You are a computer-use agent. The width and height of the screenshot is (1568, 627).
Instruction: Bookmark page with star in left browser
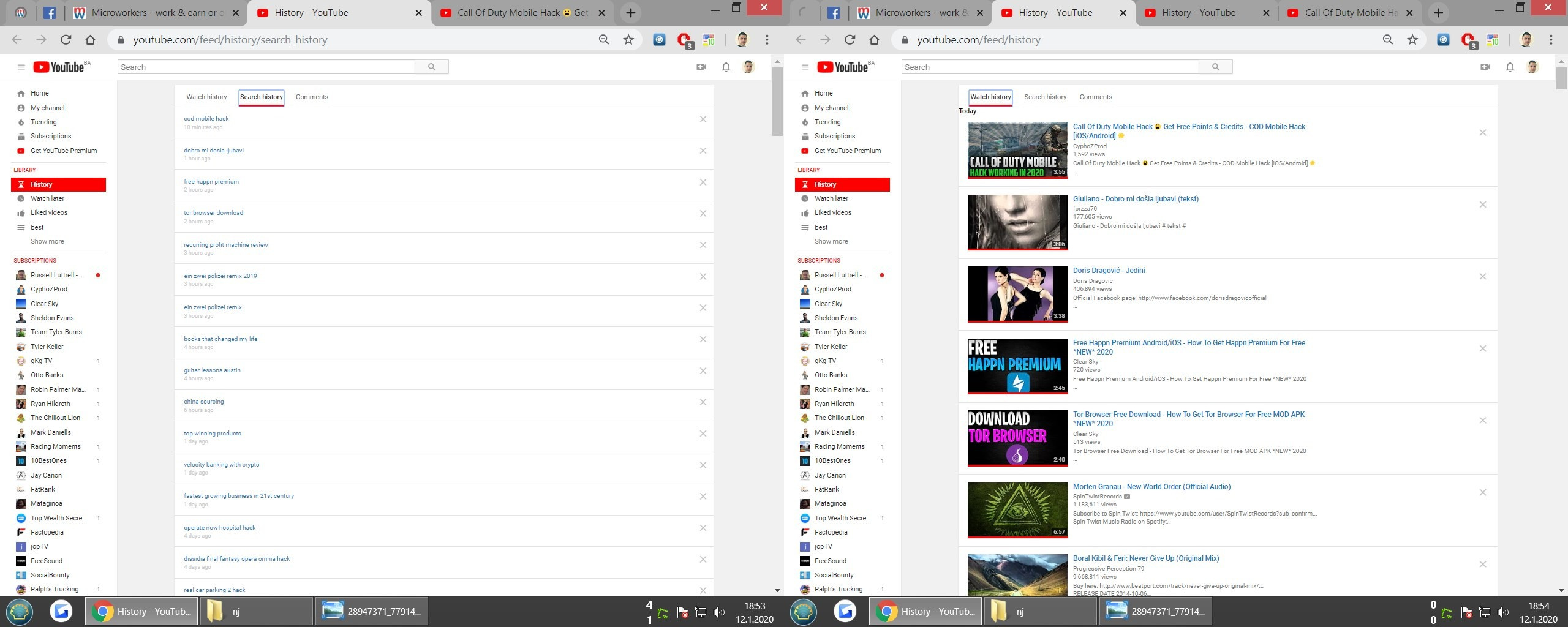coord(628,40)
